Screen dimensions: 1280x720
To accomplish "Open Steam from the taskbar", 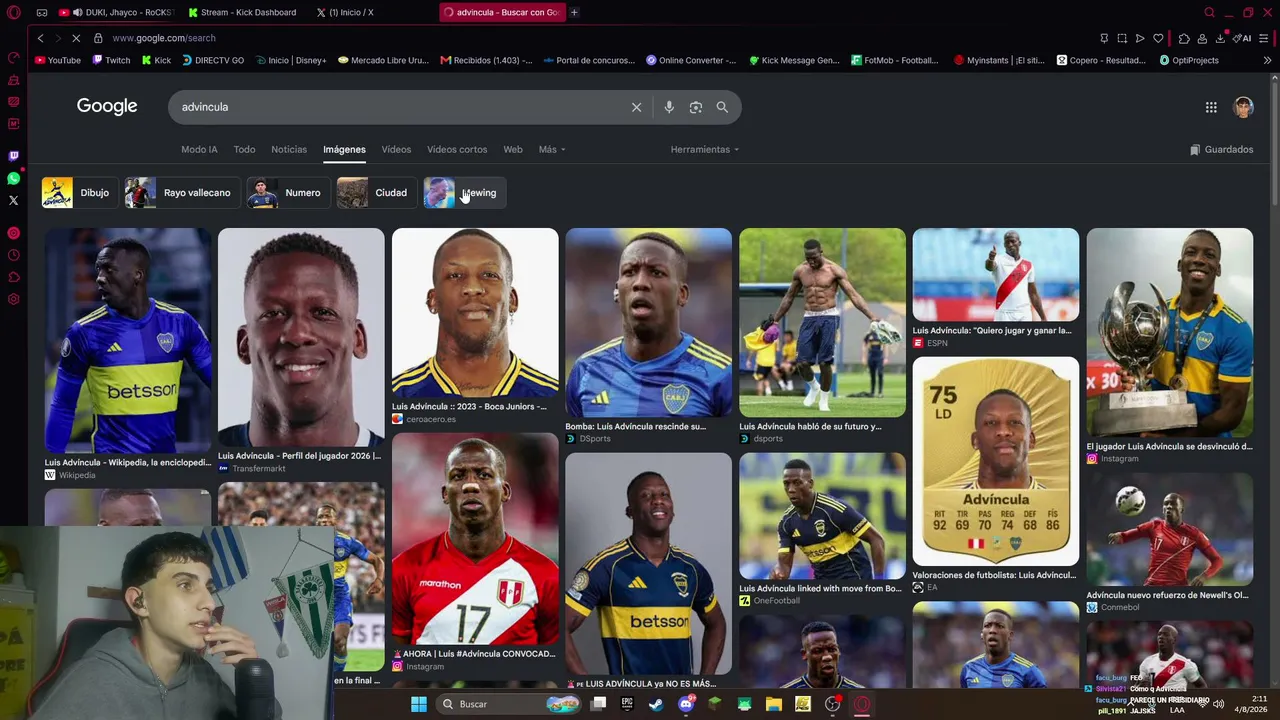I will click(656, 704).
